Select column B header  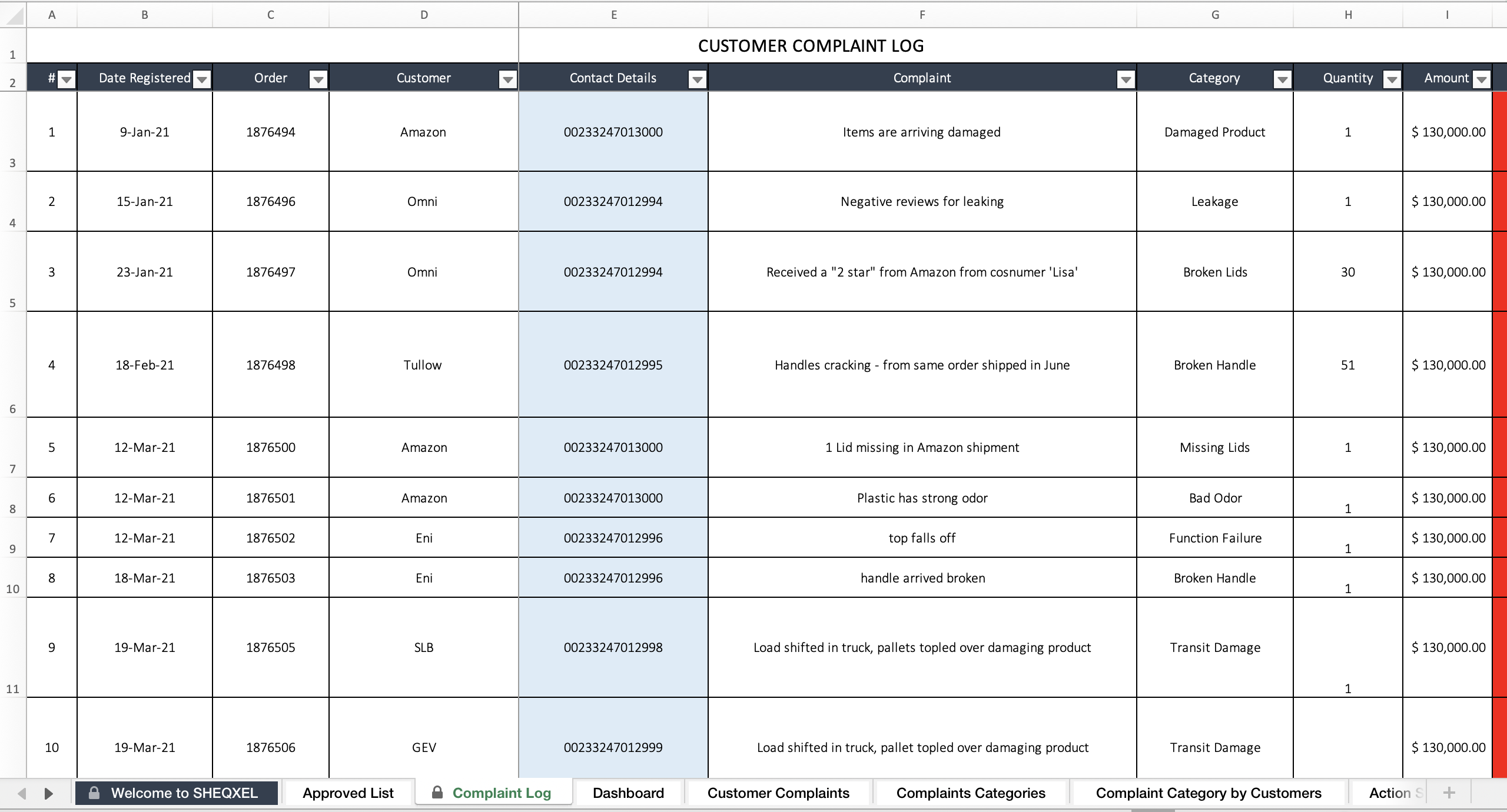(144, 15)
